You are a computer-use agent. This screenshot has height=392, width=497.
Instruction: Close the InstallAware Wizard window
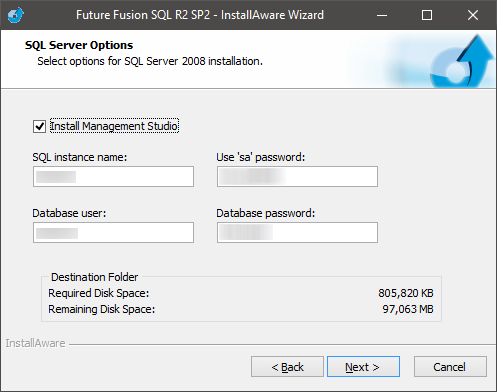(x=473, y=15)
